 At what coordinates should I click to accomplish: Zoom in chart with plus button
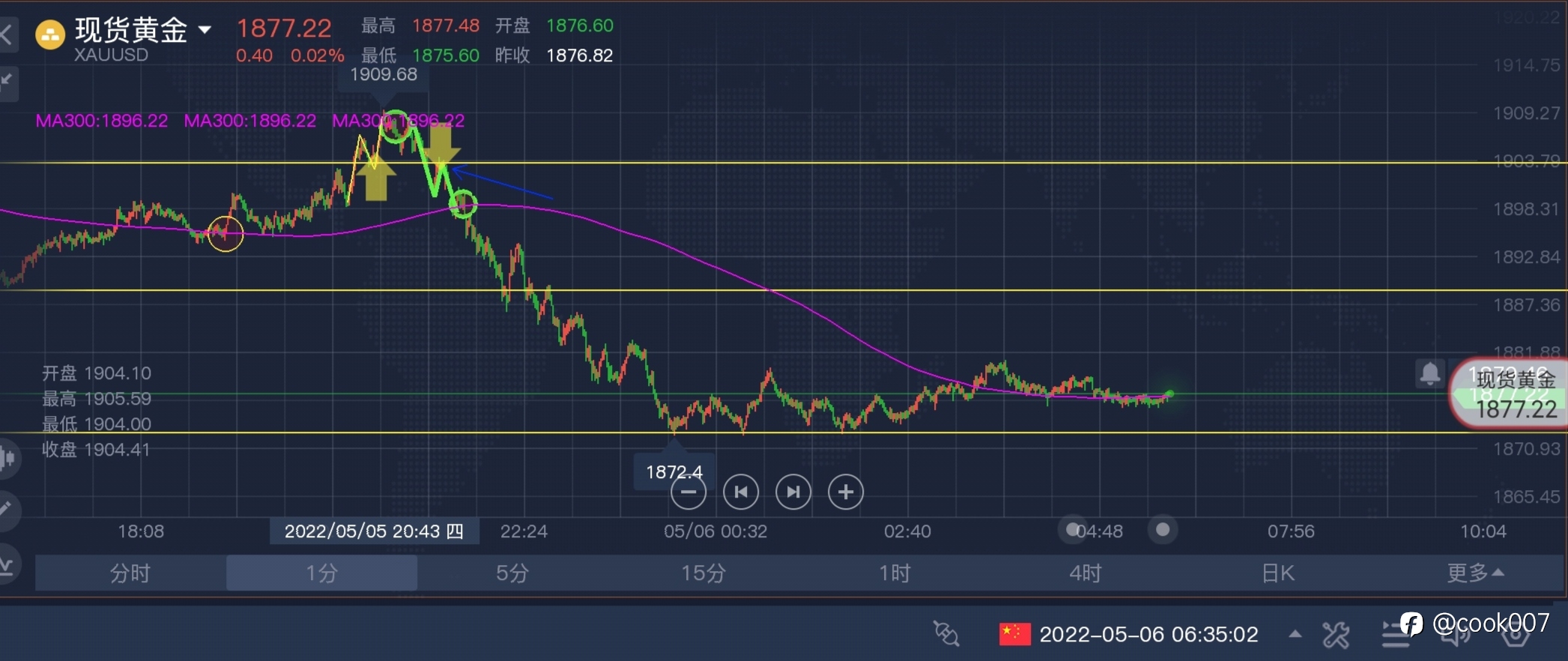(x=845, y=492)
